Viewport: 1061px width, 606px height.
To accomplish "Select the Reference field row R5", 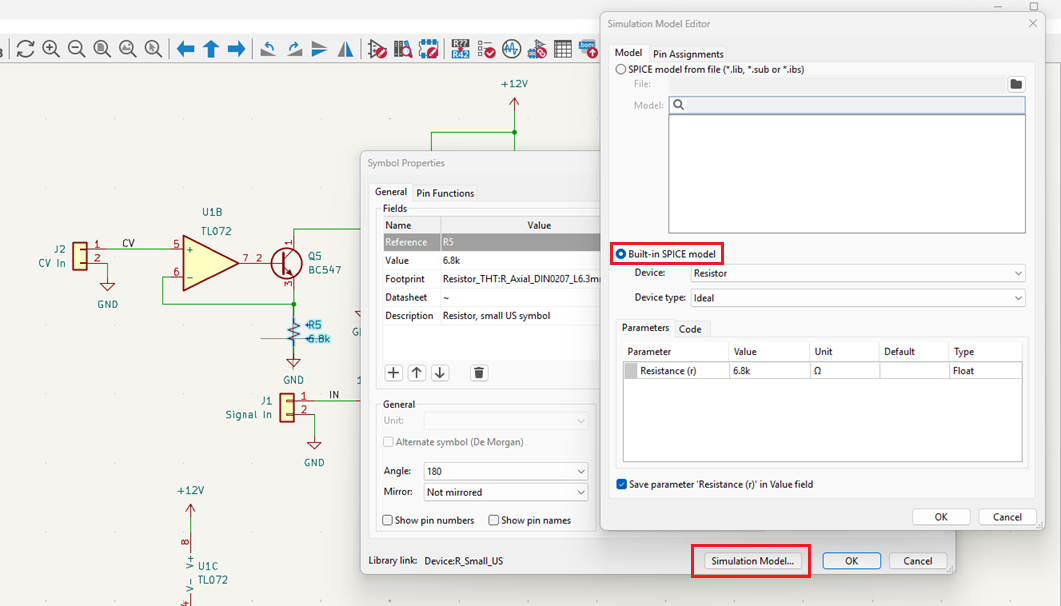I will click(x=491, y=242).
